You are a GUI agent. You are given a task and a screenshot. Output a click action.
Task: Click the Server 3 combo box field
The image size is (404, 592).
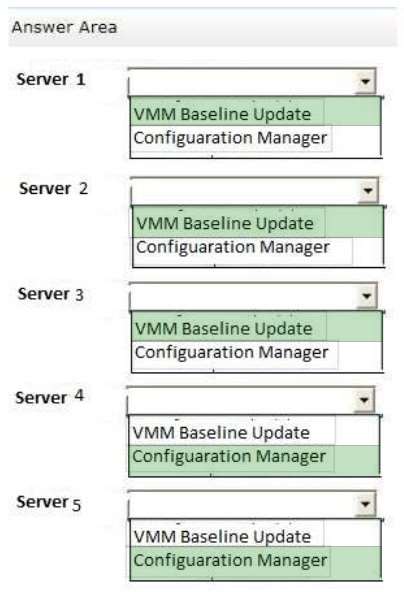coord(253,296)
